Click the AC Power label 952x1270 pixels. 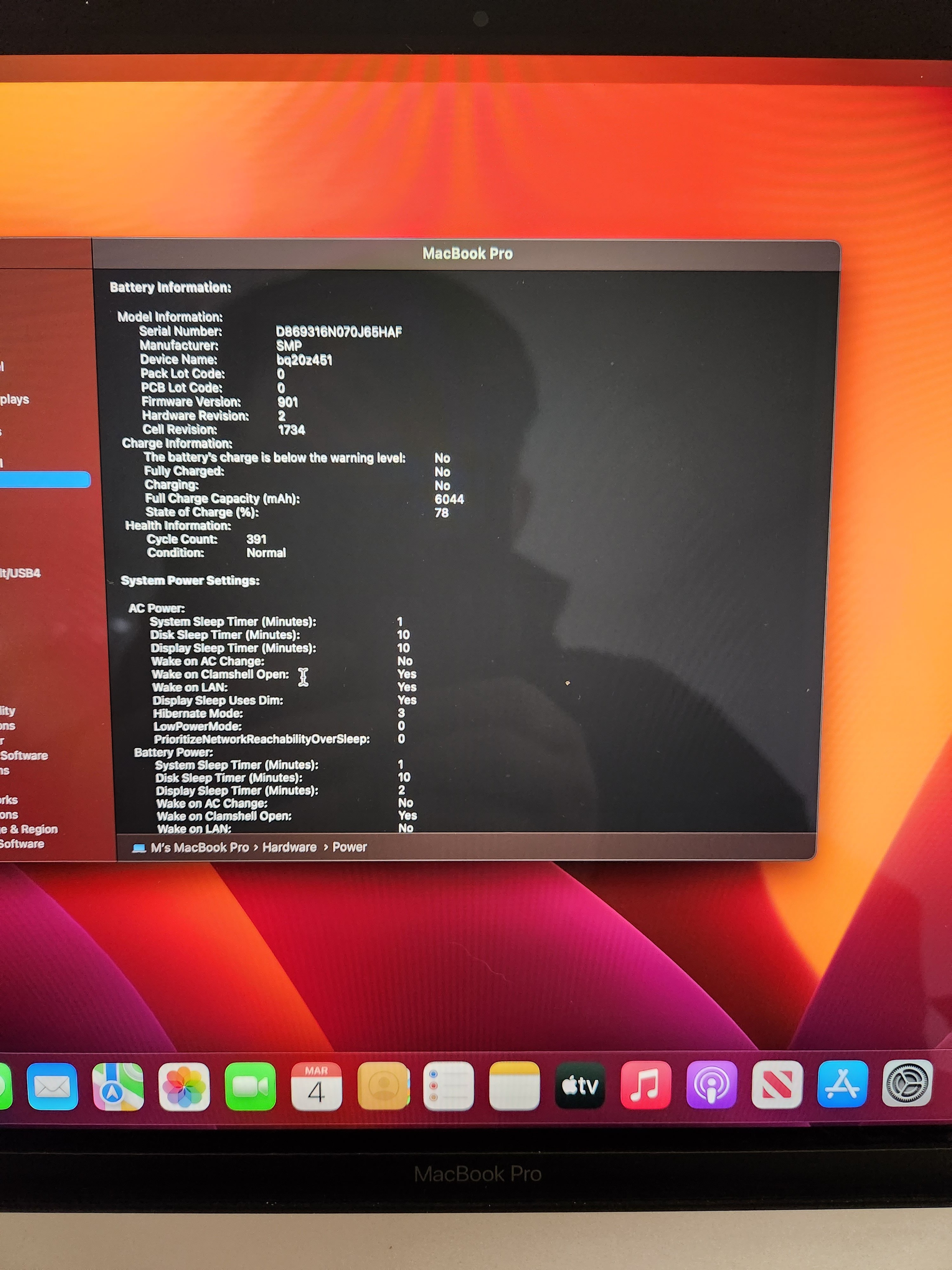click(157, 608)
